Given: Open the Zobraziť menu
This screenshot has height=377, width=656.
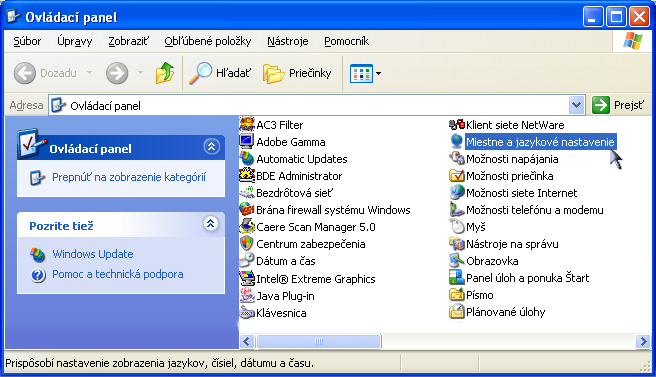Looking at the screenshot, I should [128, 41].
